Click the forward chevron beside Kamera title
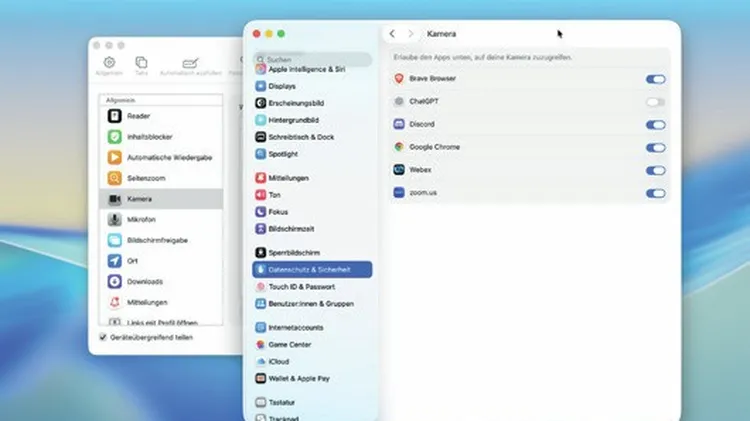Image resolution: width=750 pixels, height=421 pixels. click(410, 34)
